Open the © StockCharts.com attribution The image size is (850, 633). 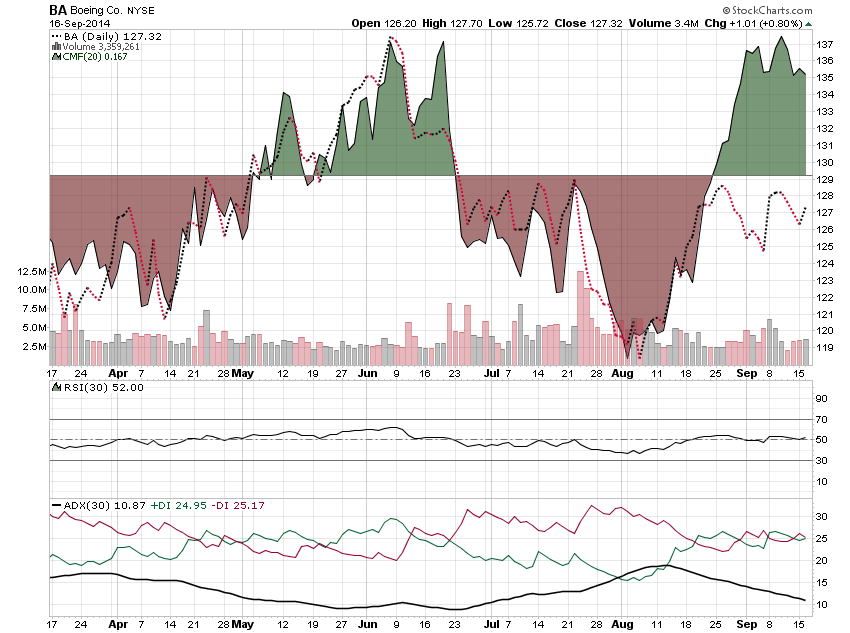pos(767,10)
